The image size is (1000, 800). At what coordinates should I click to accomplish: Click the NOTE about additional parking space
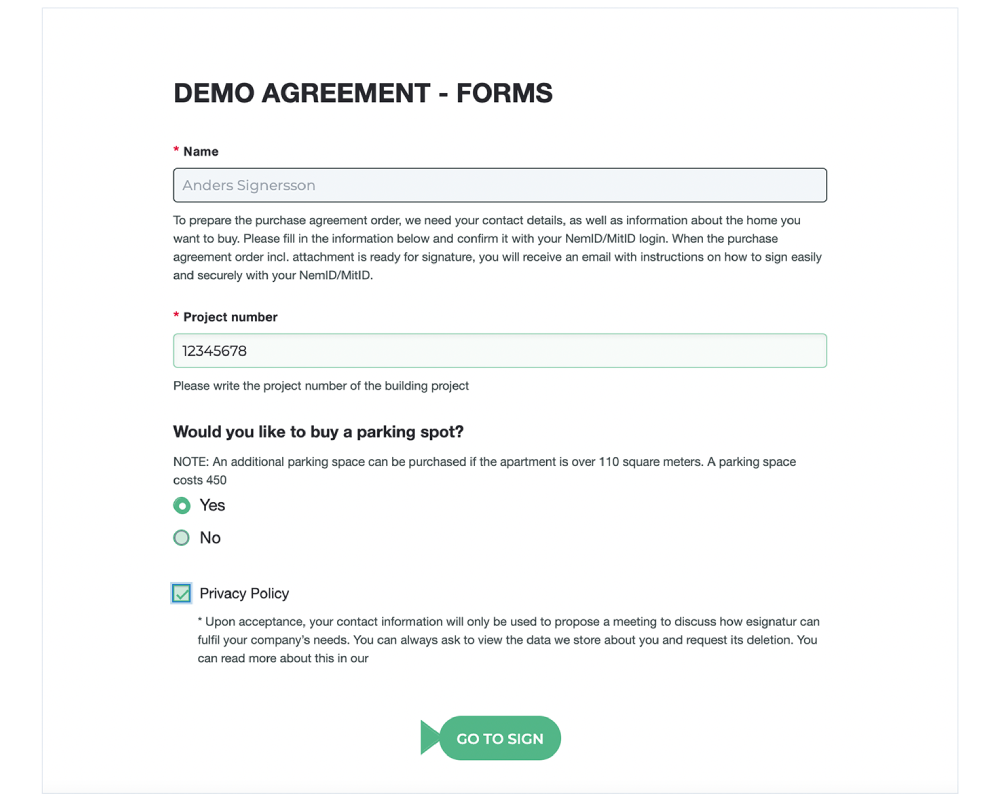(x=484, y=471)
